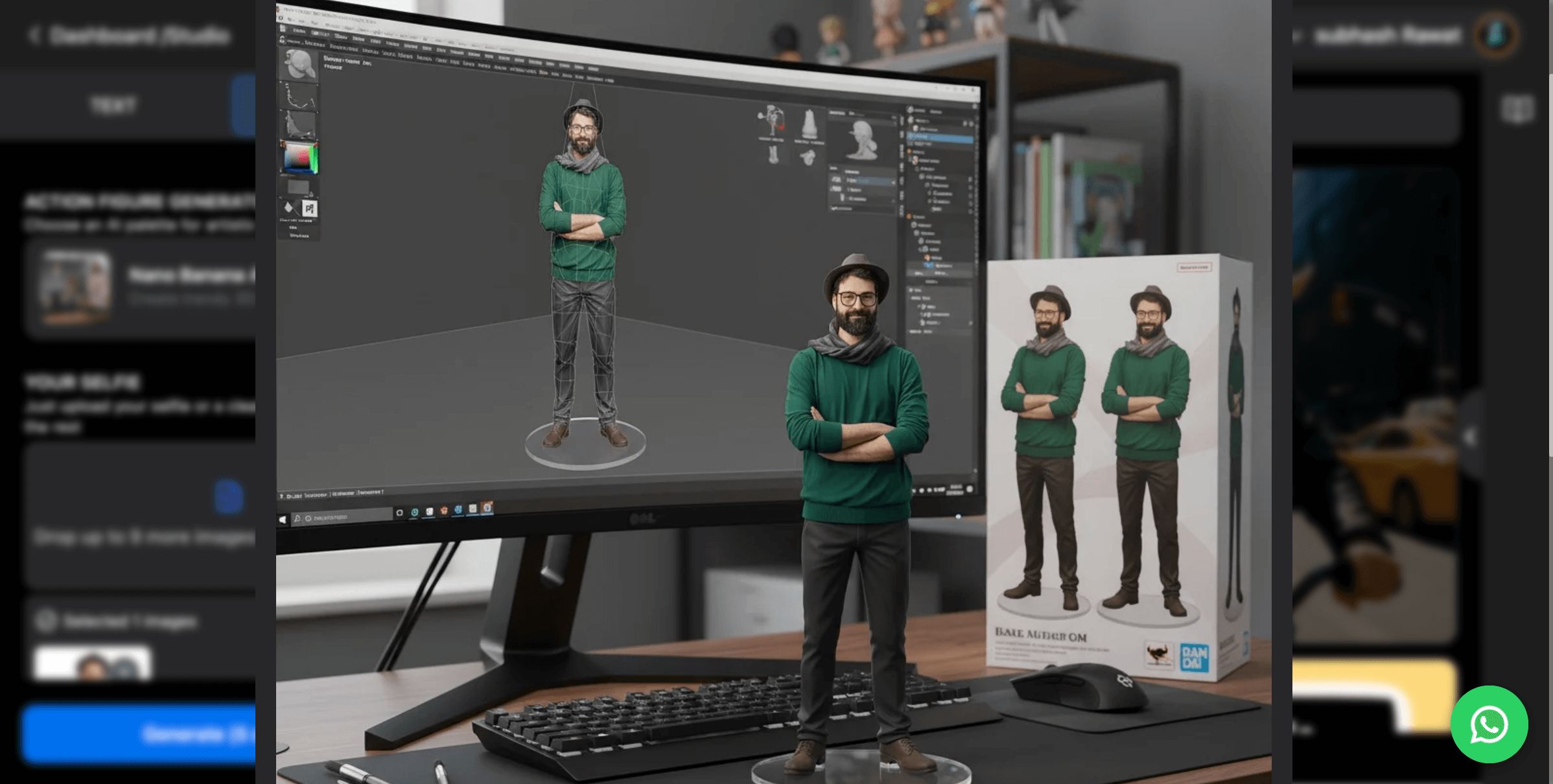Click the book layout icon below the avatar
This screenshot has width=1553, height=784.
point(1517,109)
